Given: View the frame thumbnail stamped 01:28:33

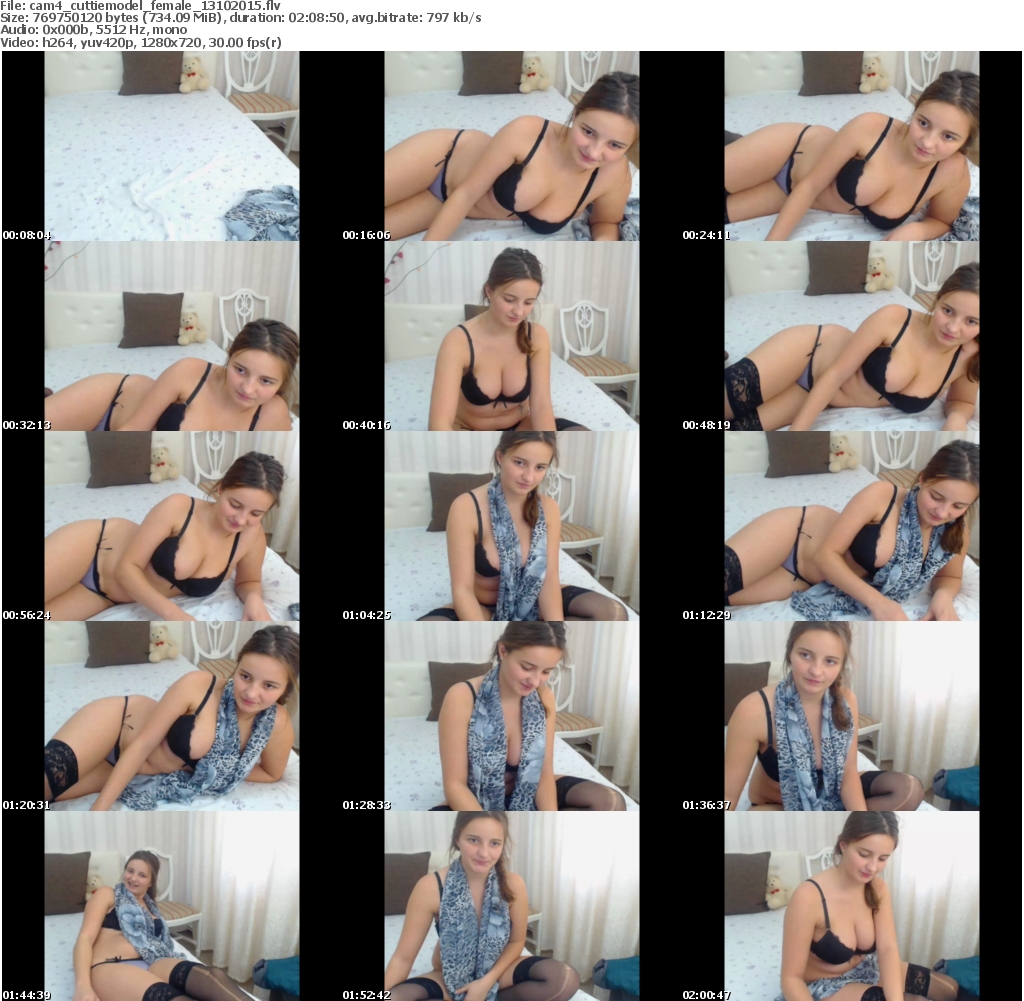Looking at the screenshot, I should coord(512,716).
